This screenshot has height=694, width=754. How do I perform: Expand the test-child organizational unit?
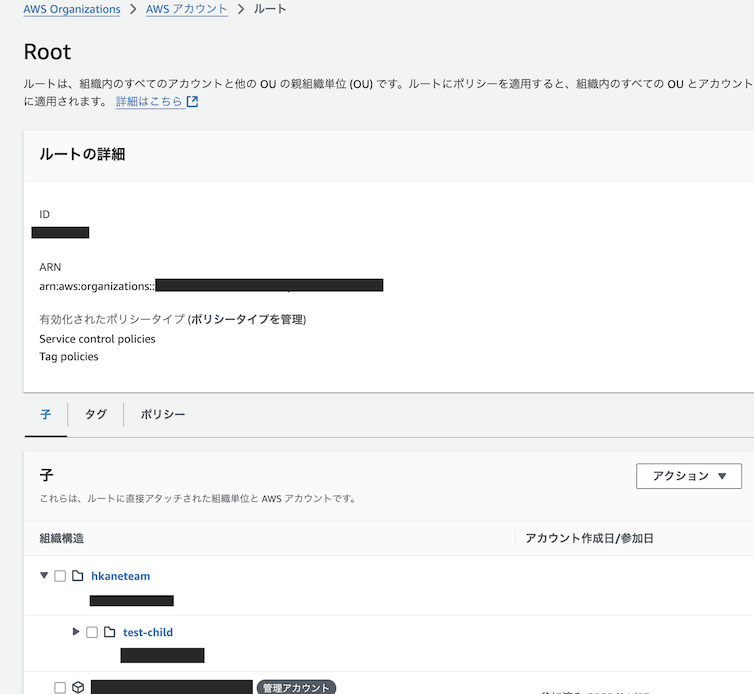click(x=75, y=631)
